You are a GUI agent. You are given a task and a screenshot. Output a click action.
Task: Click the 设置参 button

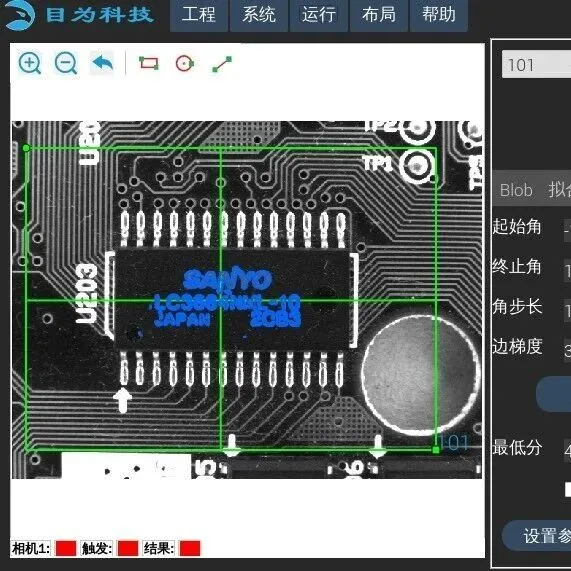click(x=536, y=536)
